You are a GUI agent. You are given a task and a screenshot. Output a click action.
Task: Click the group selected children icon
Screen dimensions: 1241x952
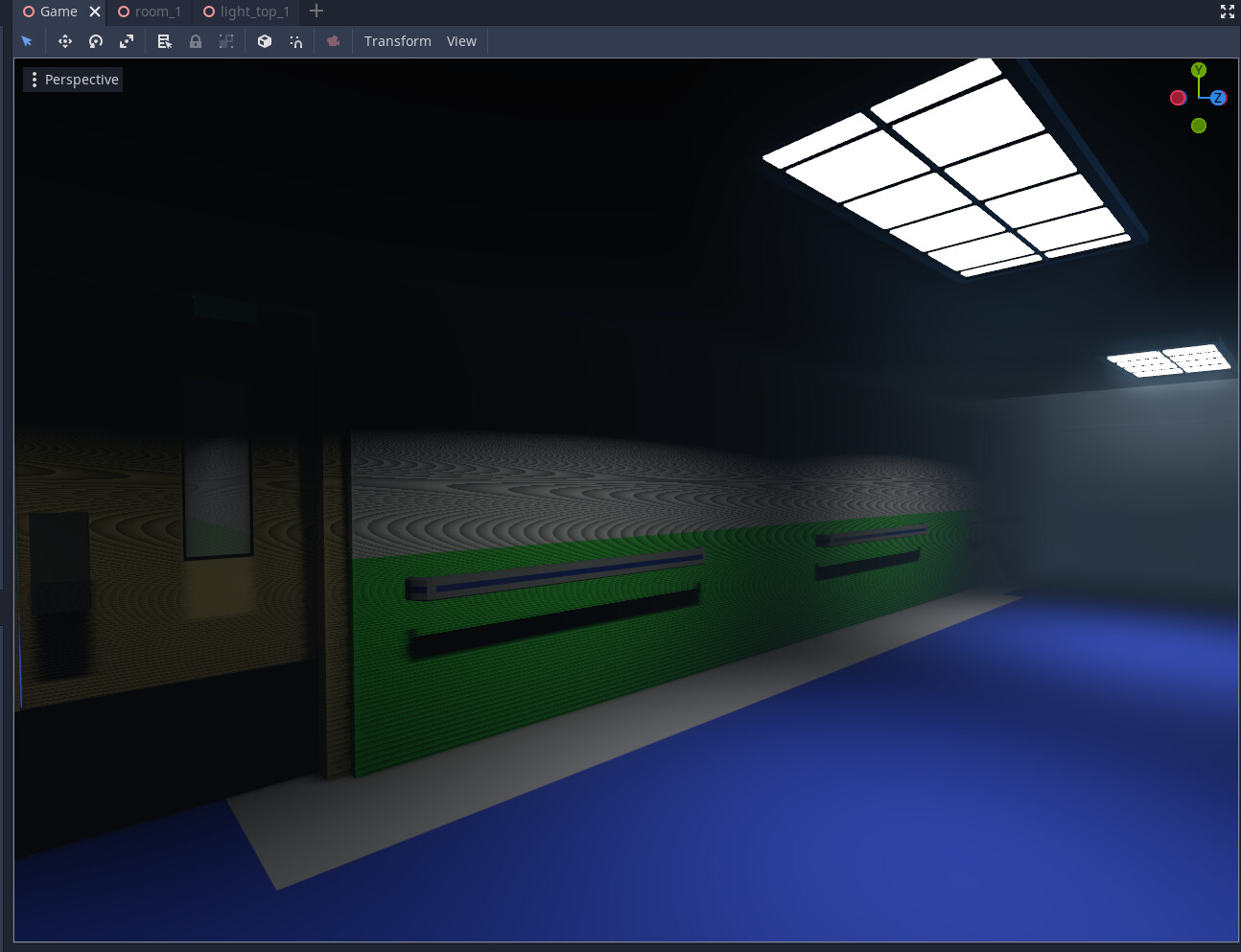pos(226,41)
